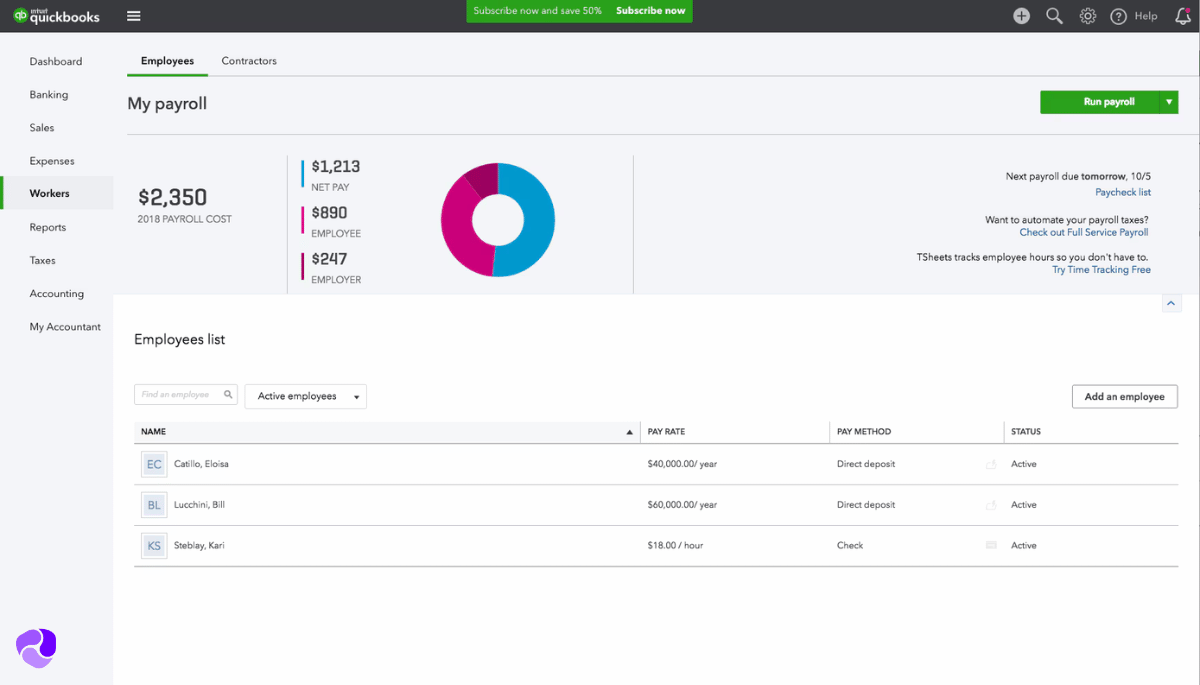Switch to the Contractors tab
1200x685 pixels.
(x=249, y=61)
